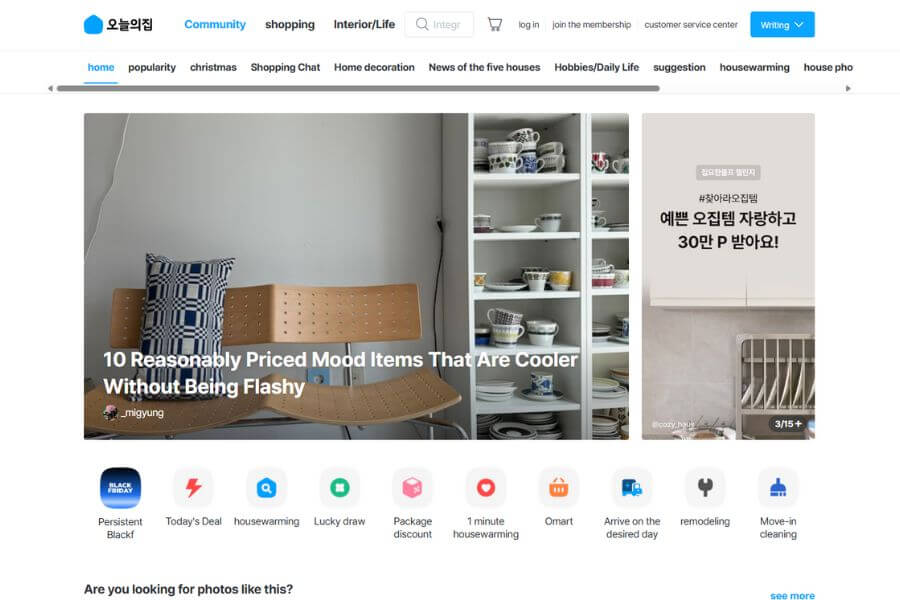Select the Today's Deal lightning icon

[x=193, y=488]
